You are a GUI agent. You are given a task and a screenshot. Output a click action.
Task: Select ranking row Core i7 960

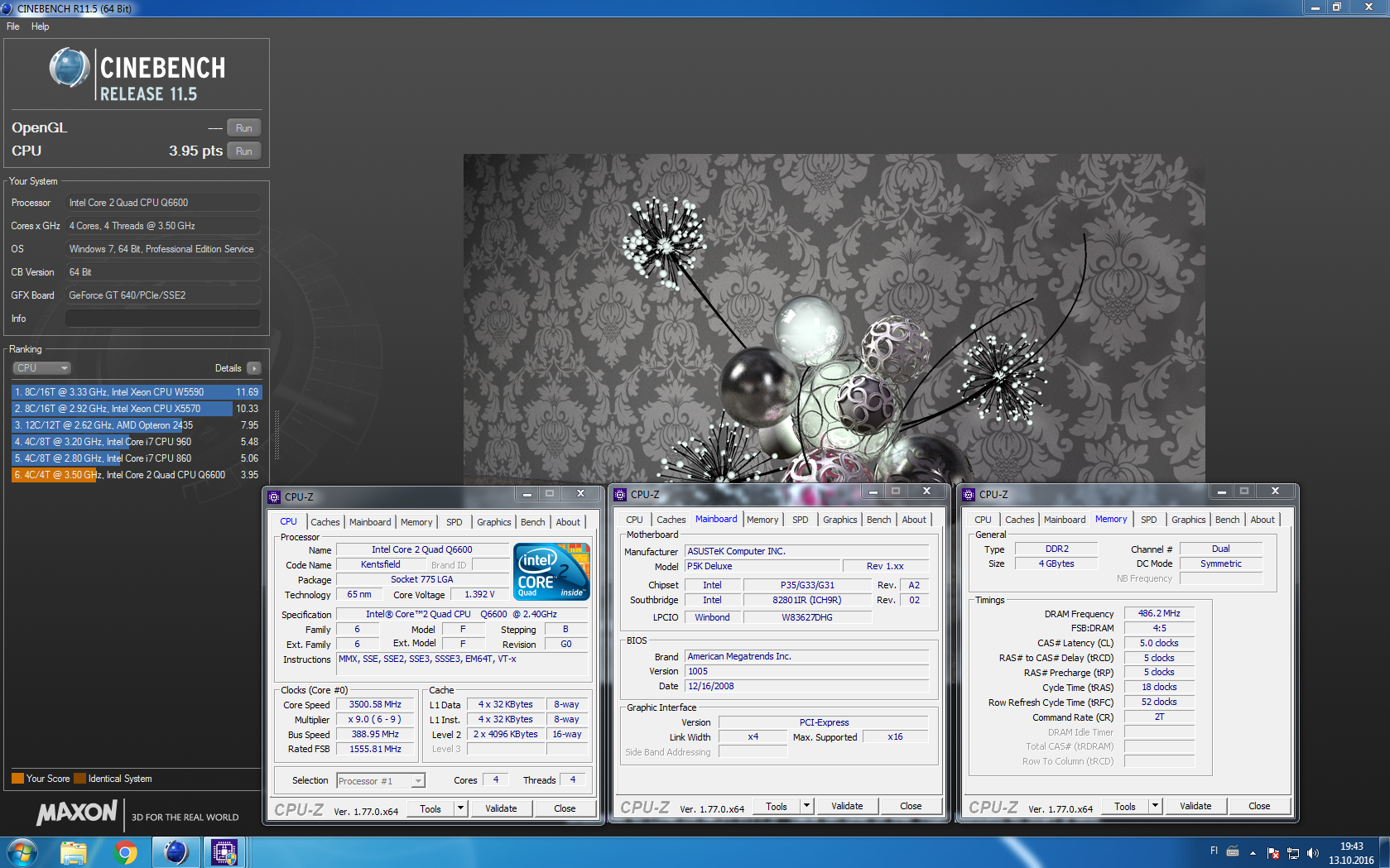pyautogui.click(x=136, y=442)
